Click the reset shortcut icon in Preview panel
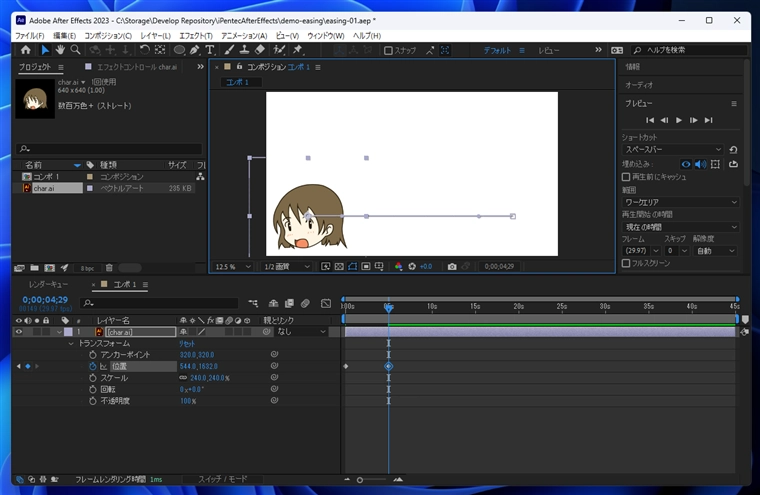This screenshot has height=495, width=760. click(x=733, y=149)
